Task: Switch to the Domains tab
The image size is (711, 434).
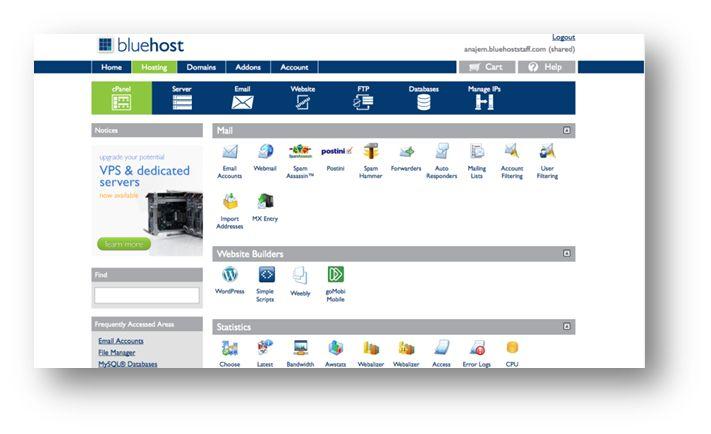Action: tap(201, 67)
